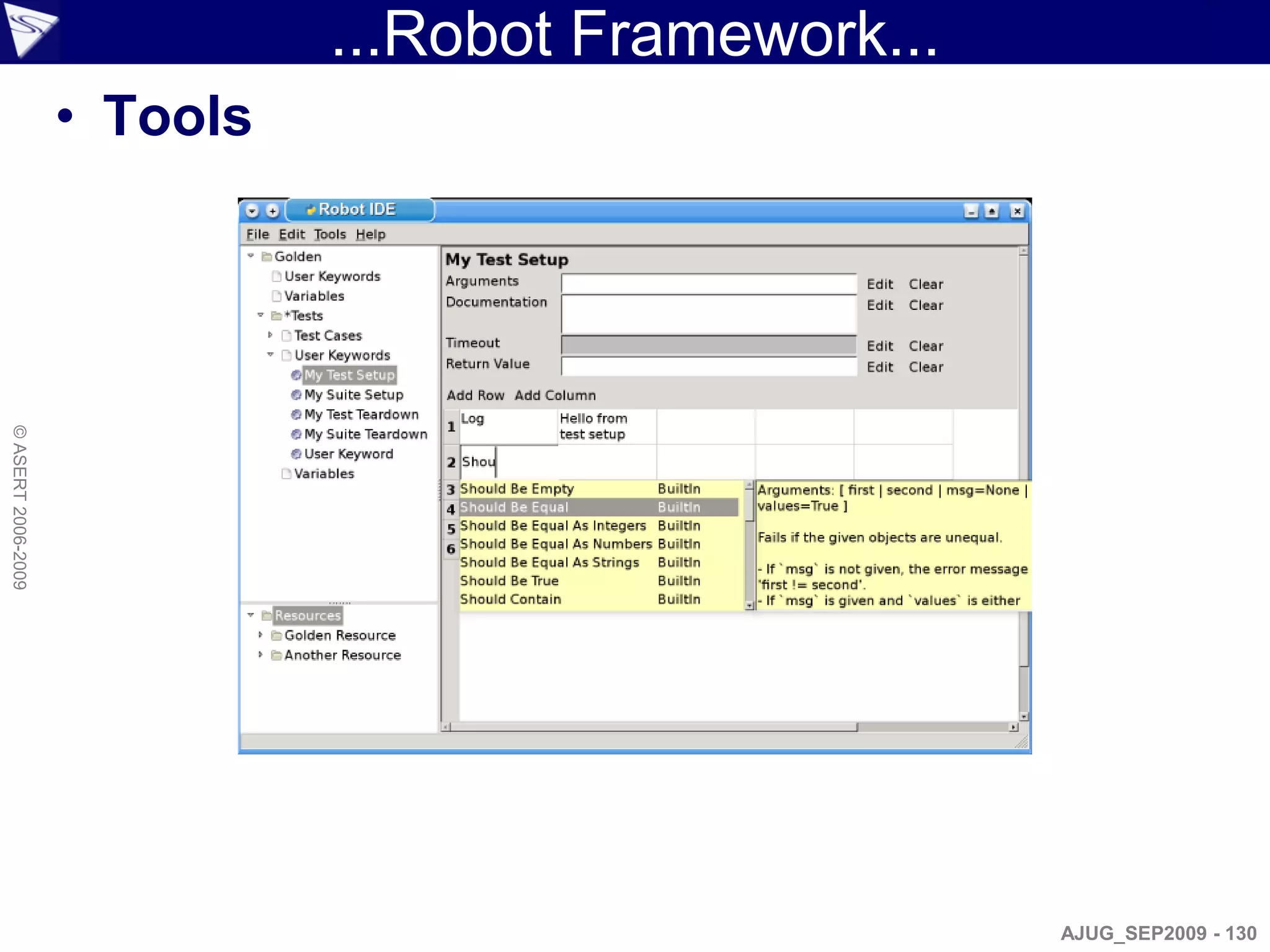The height and width of the screenshot is (952, 1270).
Task: Click Edit for Arguments
Action: tap(880, 284)
